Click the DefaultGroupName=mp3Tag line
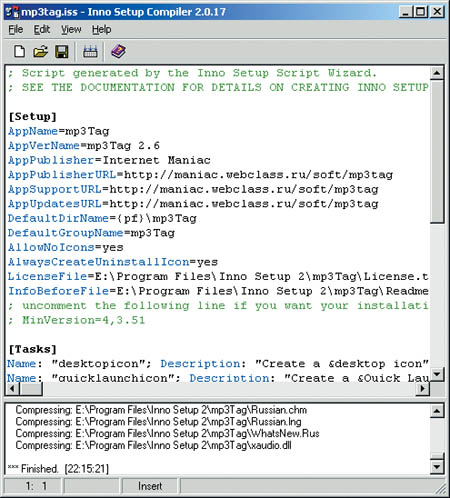This screenshot has width=450, height=498. tap(91, 233)
